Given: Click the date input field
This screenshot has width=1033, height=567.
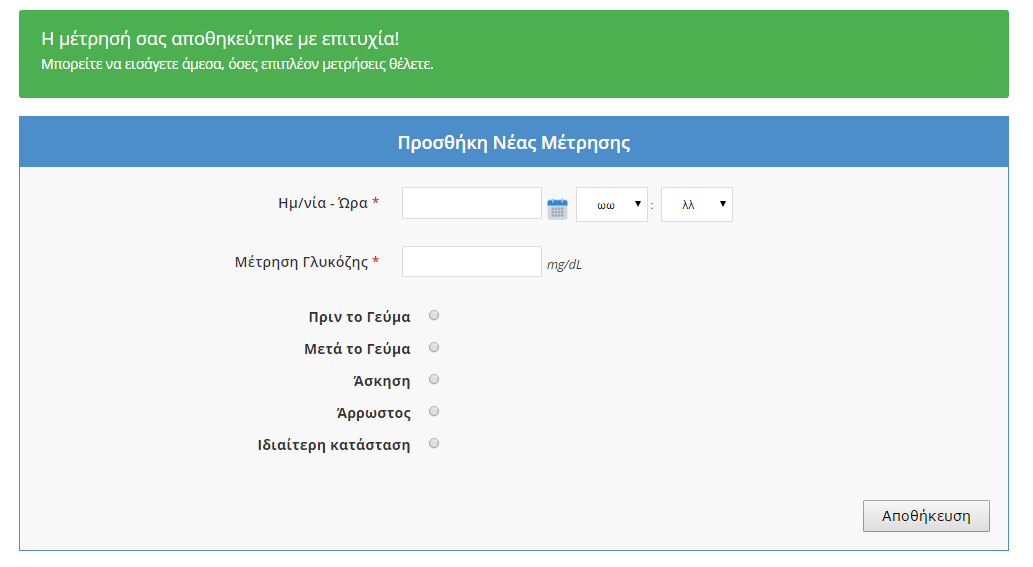Looking at the screenshot, I should click(x=471, y=203).
